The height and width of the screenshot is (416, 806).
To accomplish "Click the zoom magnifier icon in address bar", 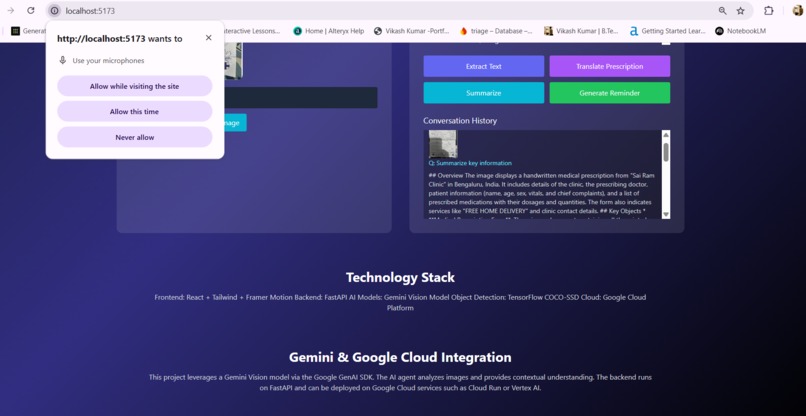I will (x=723, y=10).
